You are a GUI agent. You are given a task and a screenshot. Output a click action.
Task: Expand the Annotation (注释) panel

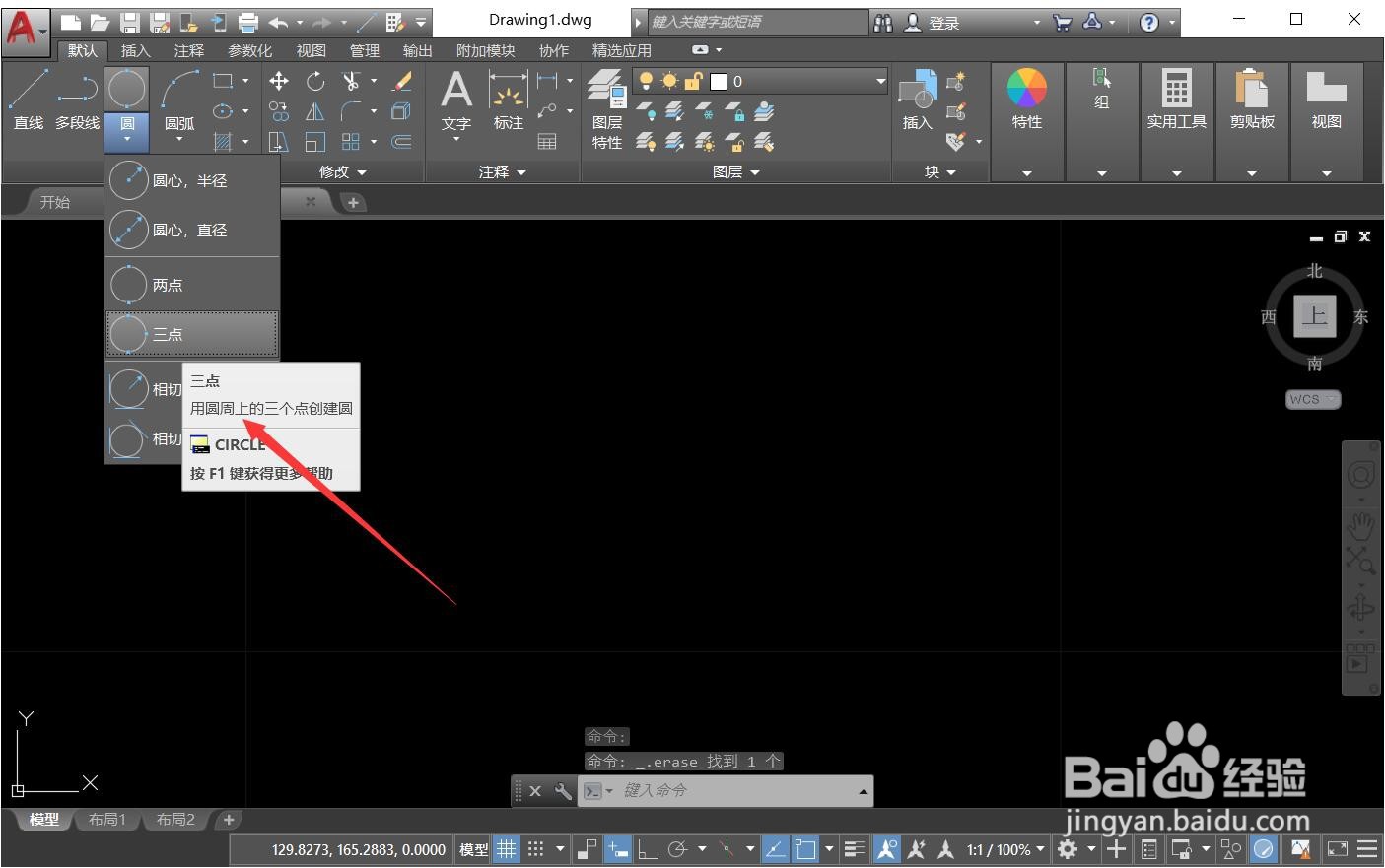502,171
